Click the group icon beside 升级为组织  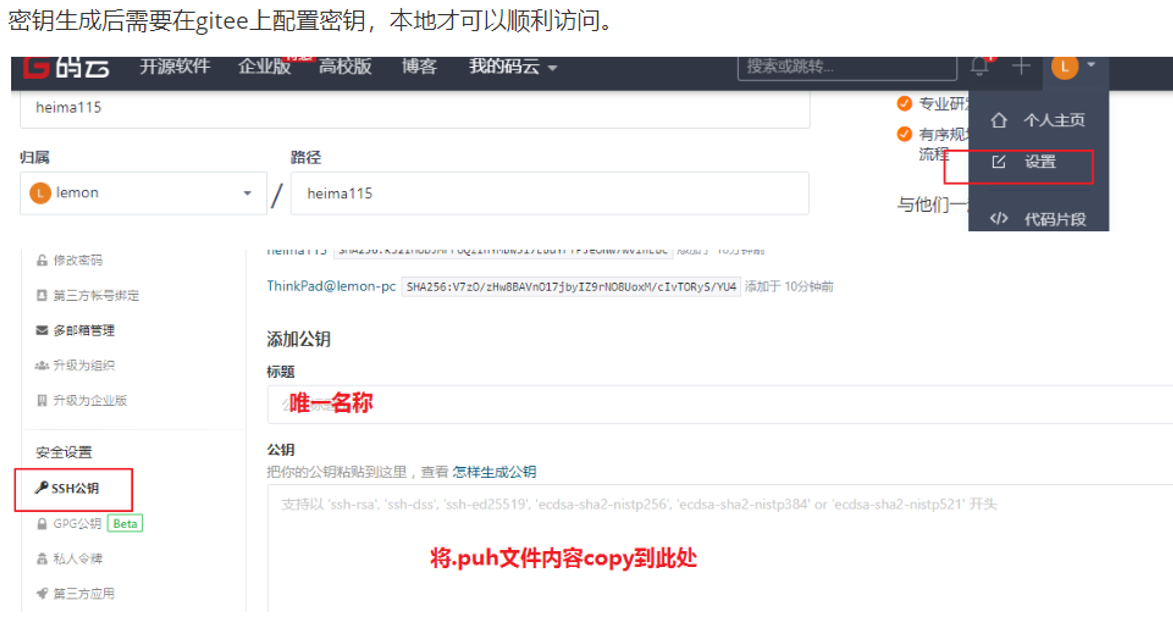[x=42, y=366]
